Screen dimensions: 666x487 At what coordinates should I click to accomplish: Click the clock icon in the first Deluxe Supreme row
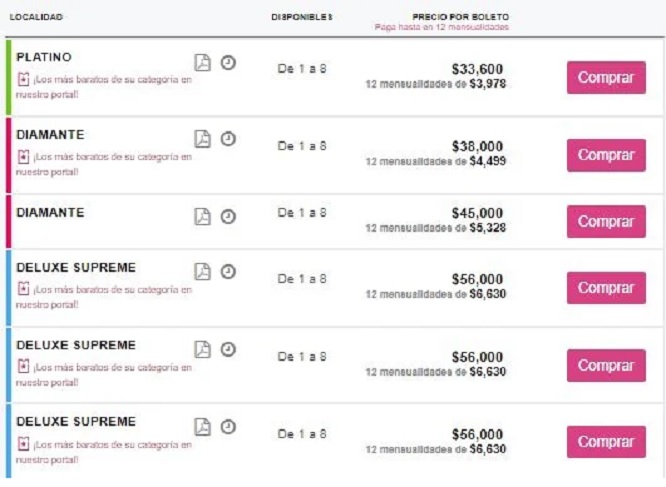pos(228,272)
